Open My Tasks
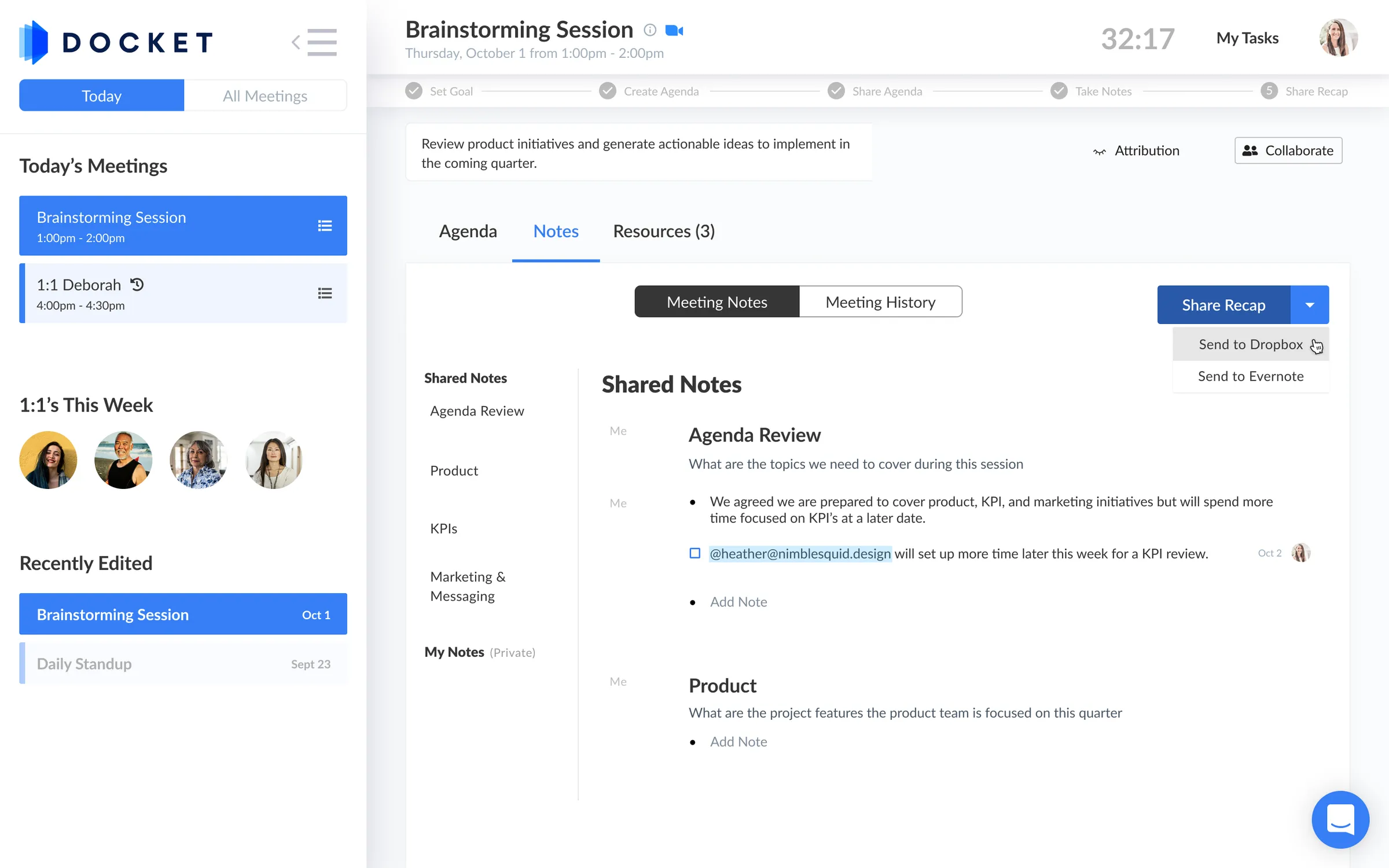 [1247, 38]
